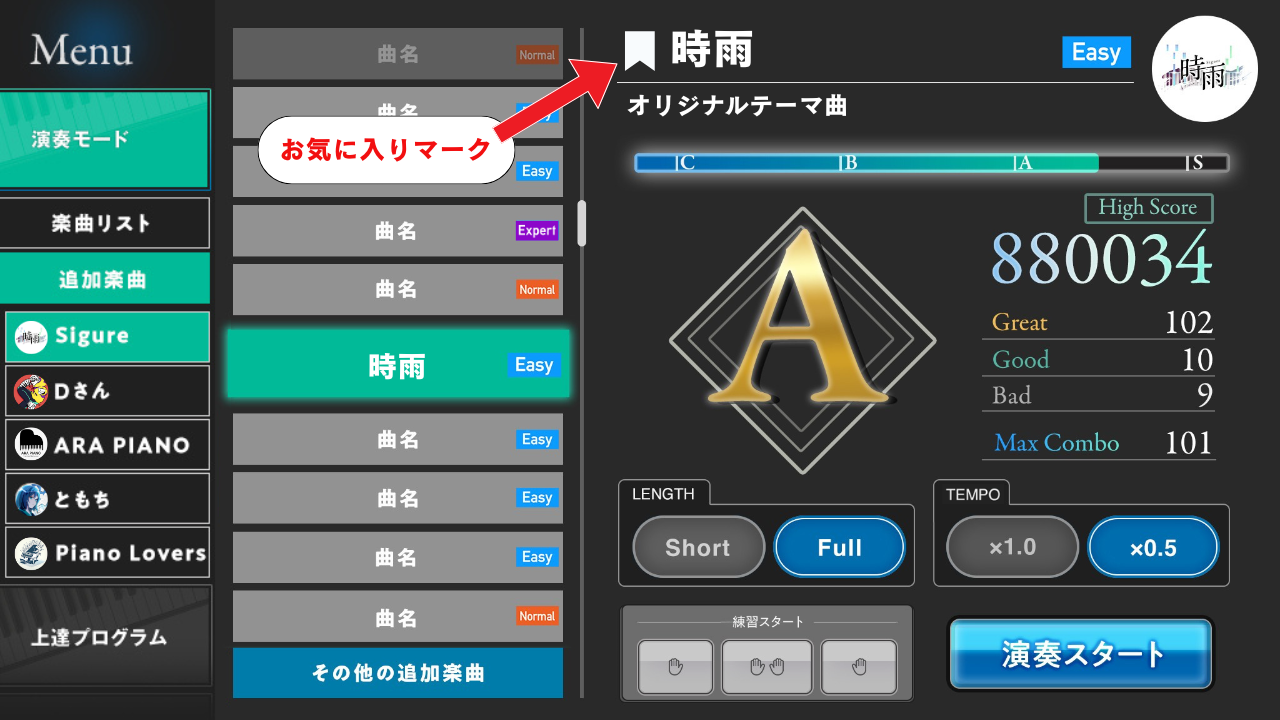
Task: Open the Piano Lovers artist entry
Action: (x=107, y=552)
